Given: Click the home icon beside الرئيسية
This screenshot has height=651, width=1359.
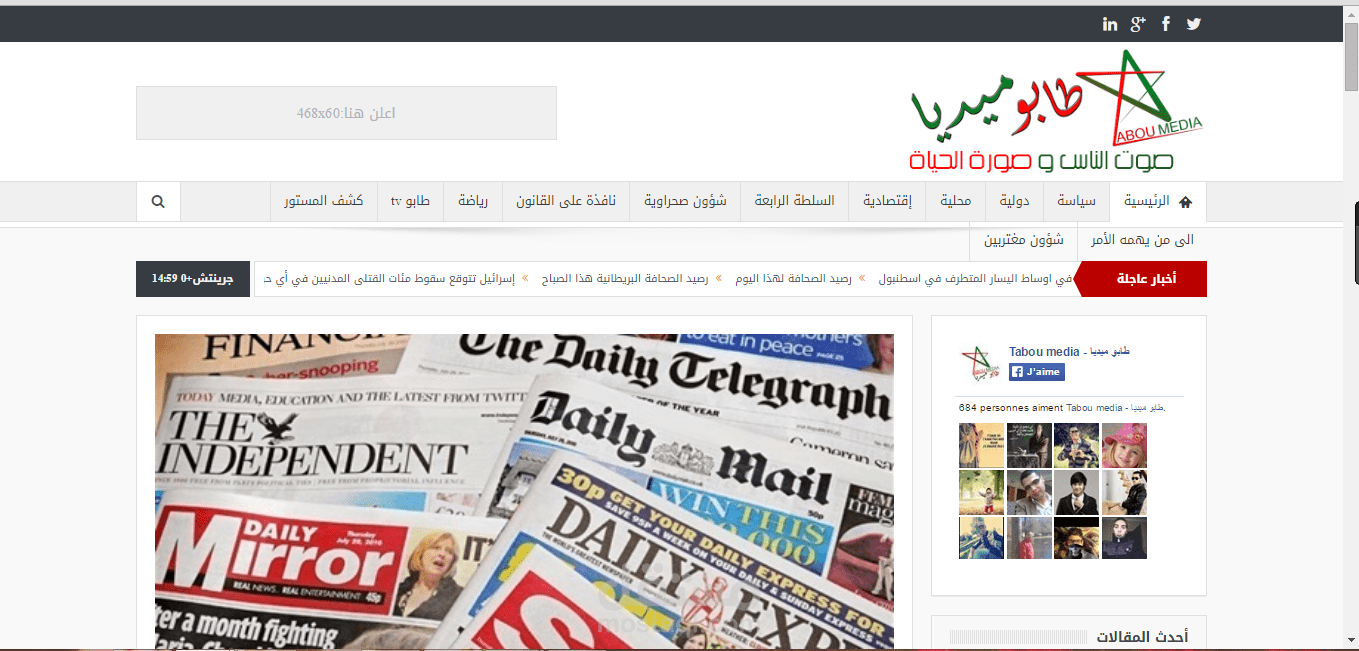Looking at the screenshot, I should pyautogui.click(x=1186, y=202).
